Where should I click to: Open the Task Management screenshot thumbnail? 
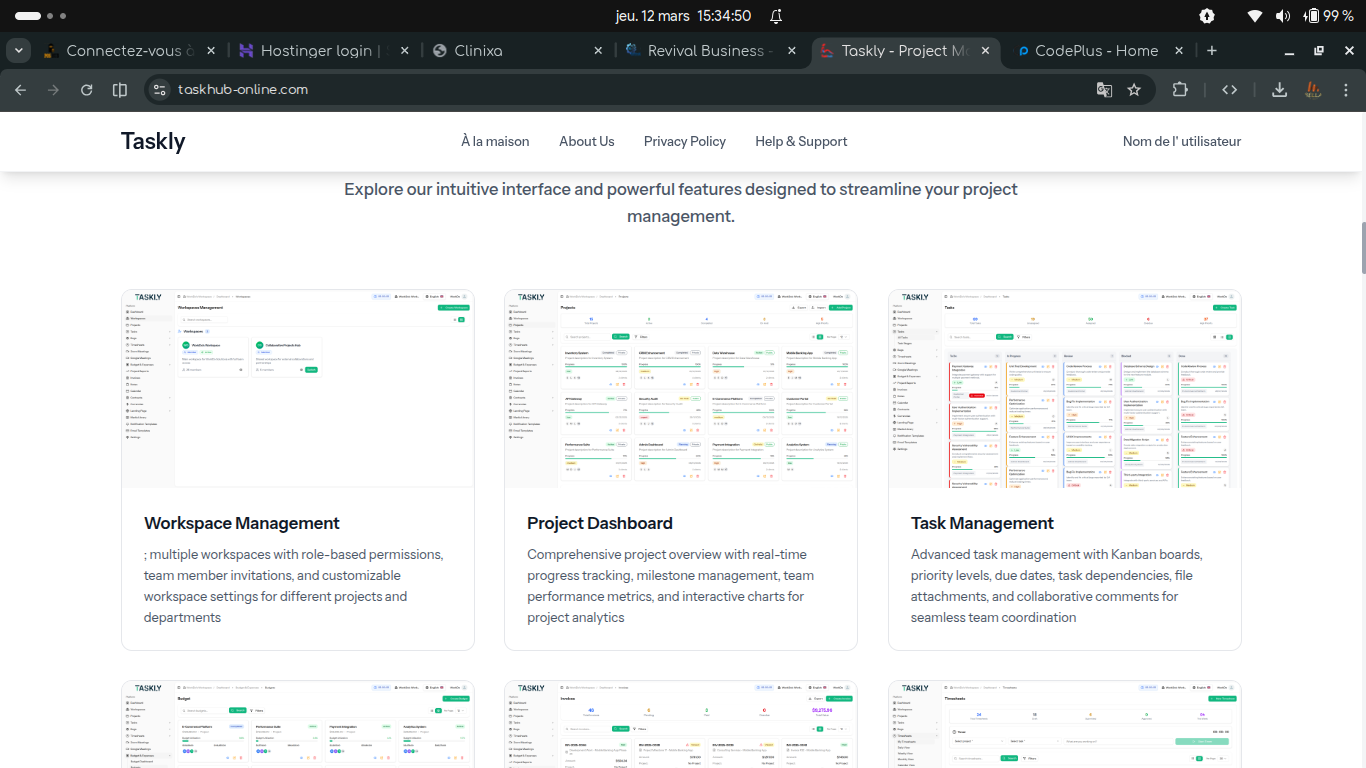pyautogui.click(x=1064, y=389)
